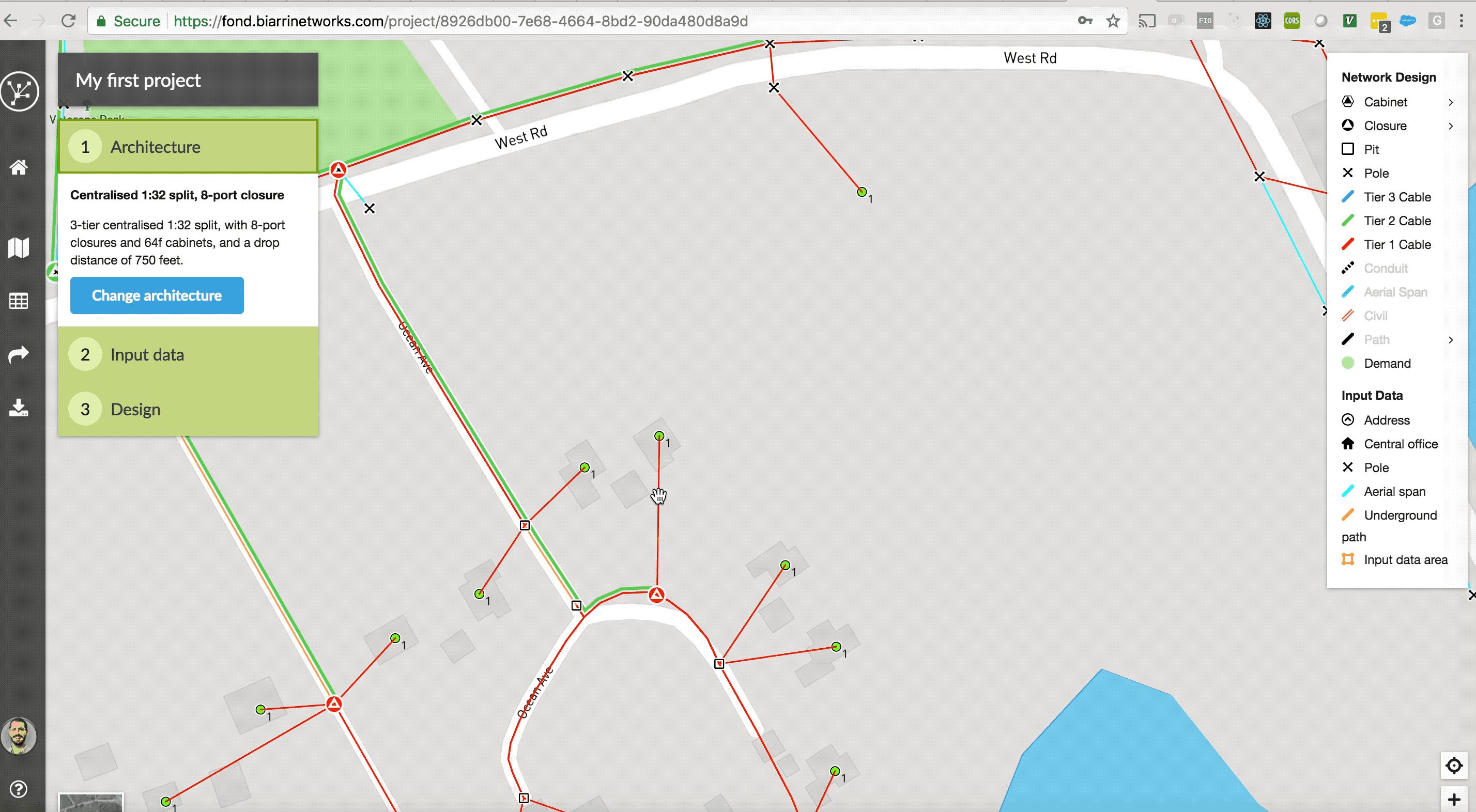Image resolution: width=1476 pixels, height=812 pixels.
Task: Toggle Conduit layer visibility
Action: 1385,268
